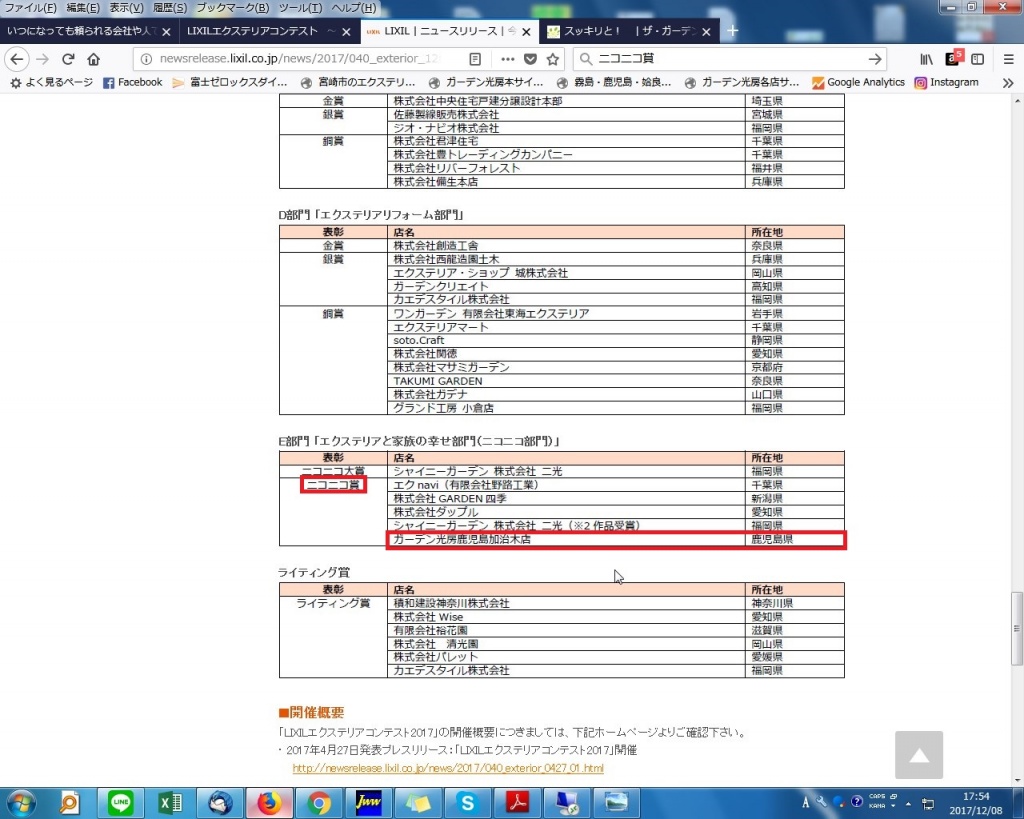Open the browser home page

pyautogui.click(x=93, y=59)
